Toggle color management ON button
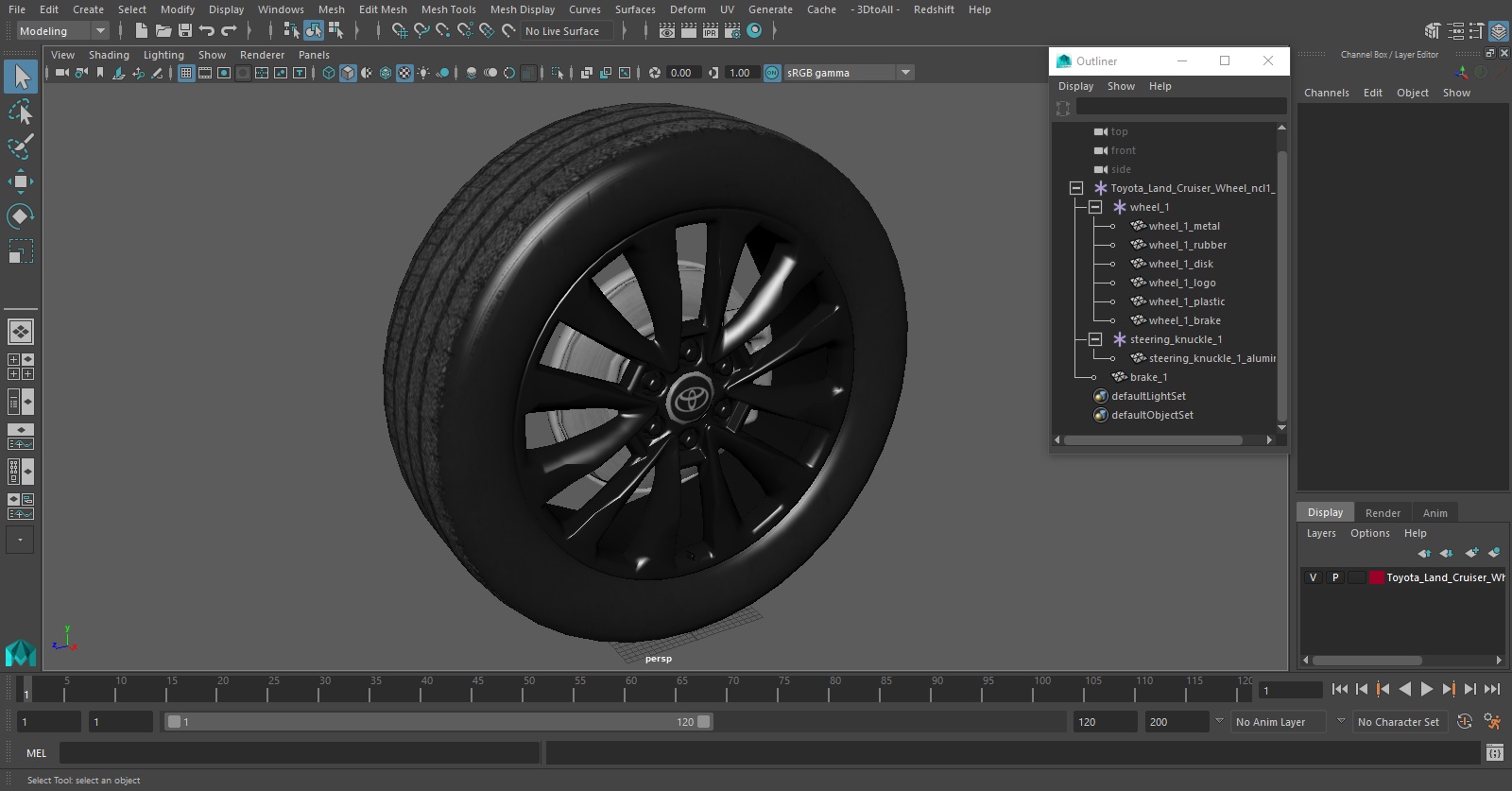1512x791 pixels. pos(772,73)
